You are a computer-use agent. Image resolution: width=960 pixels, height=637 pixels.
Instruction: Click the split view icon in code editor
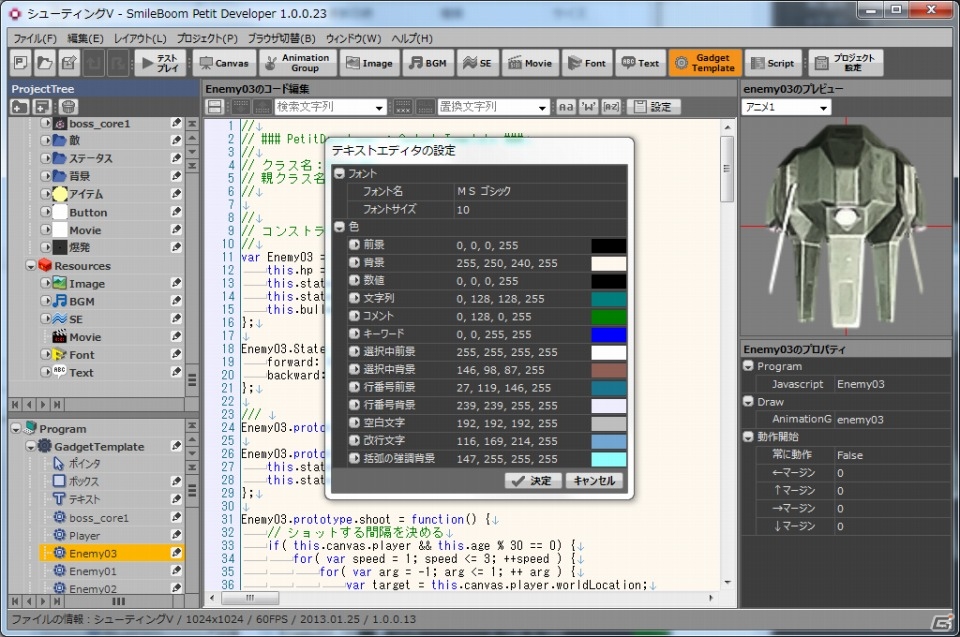pyautogui.click(x=215, y=107)
